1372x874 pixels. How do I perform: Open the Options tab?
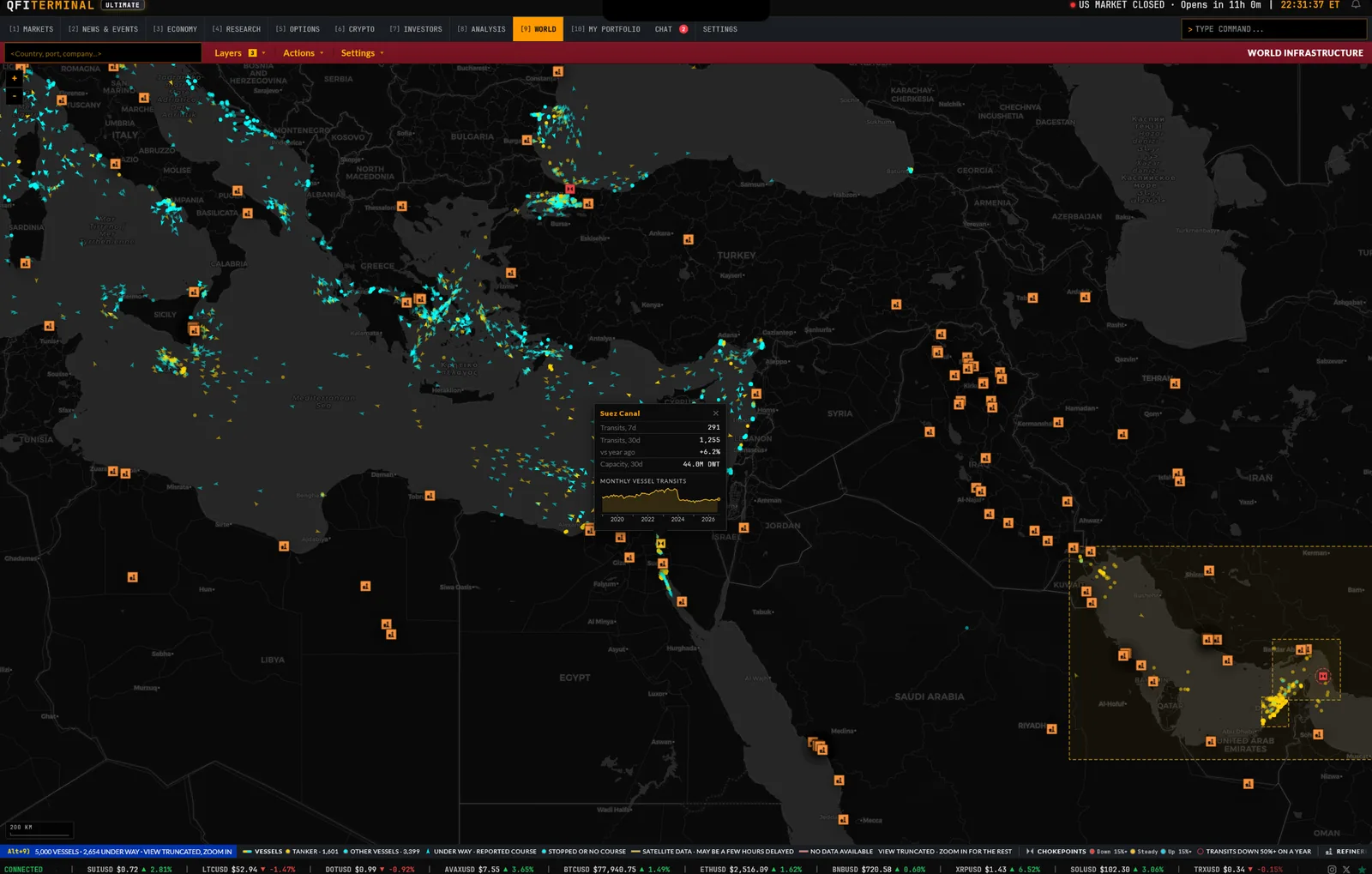click(298, 29)
